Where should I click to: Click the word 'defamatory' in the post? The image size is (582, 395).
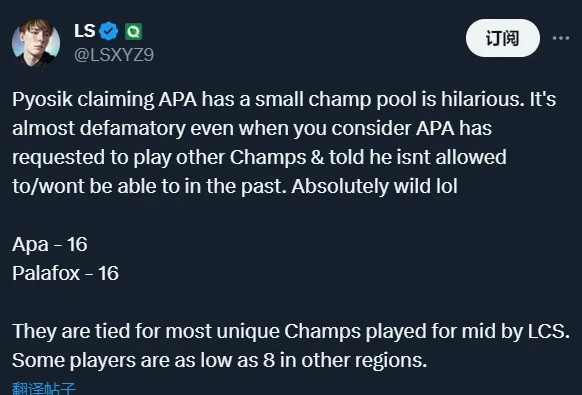click(133, 128)
